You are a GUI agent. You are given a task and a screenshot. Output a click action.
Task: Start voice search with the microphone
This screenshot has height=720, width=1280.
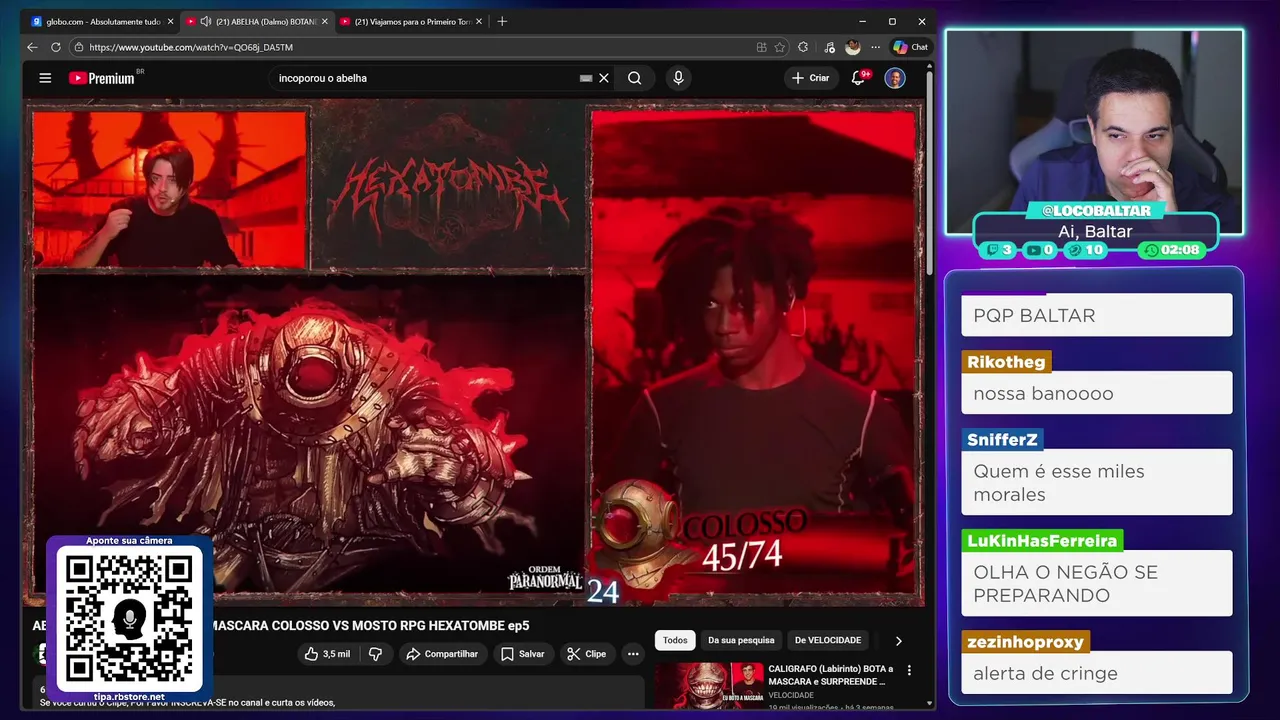tap(678, 78)
